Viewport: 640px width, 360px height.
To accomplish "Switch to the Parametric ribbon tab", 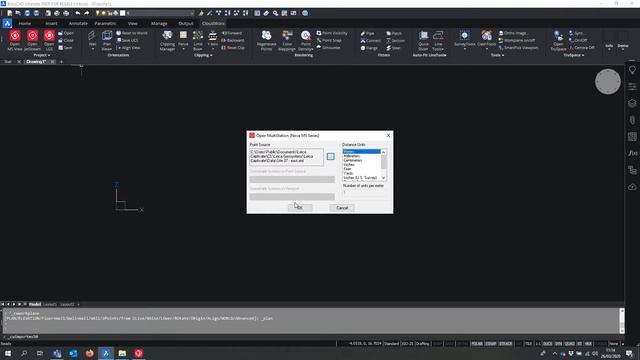I will click(x=105, y=23).
